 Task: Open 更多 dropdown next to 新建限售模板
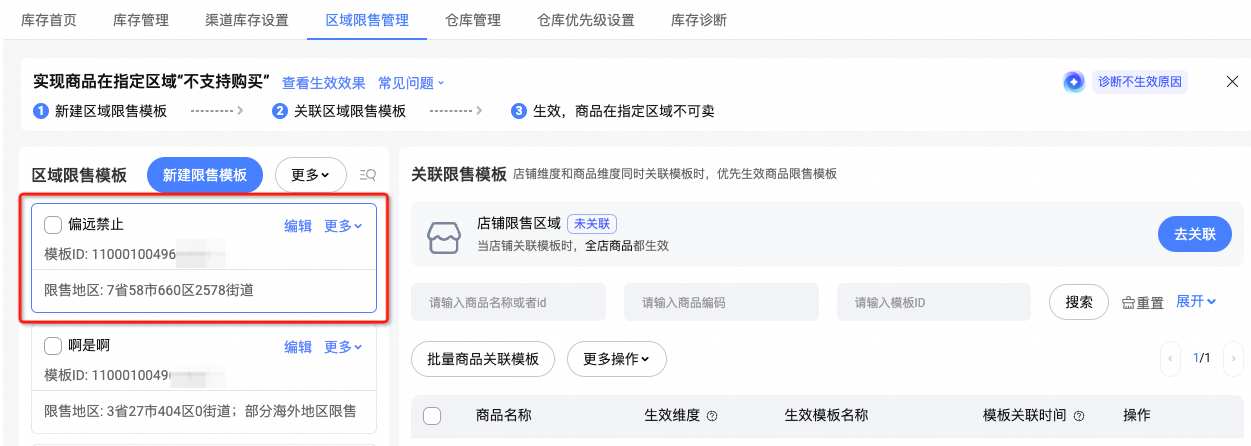point(311,175)
